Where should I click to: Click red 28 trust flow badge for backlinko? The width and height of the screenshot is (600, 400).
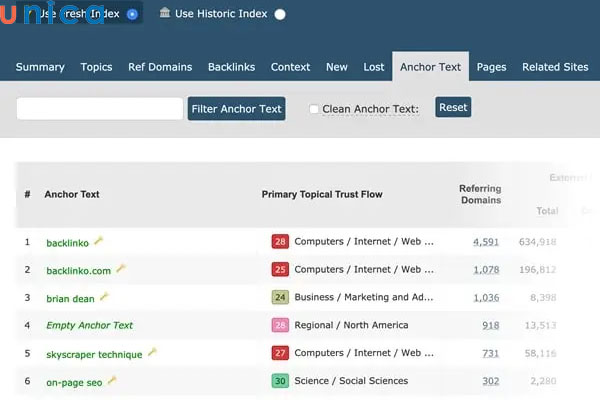click(x=280, y=242)
